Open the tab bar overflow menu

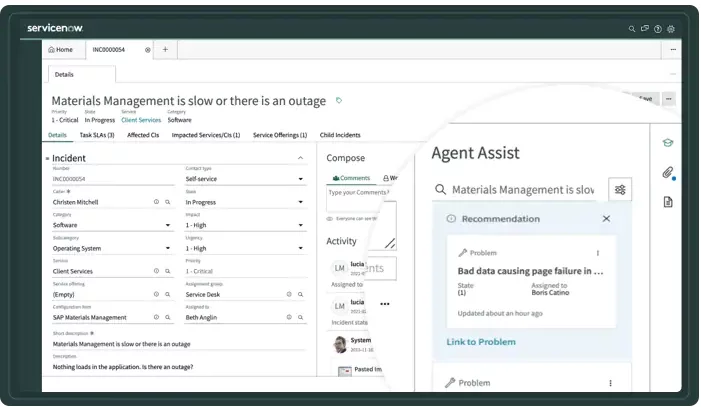[673, 50]
